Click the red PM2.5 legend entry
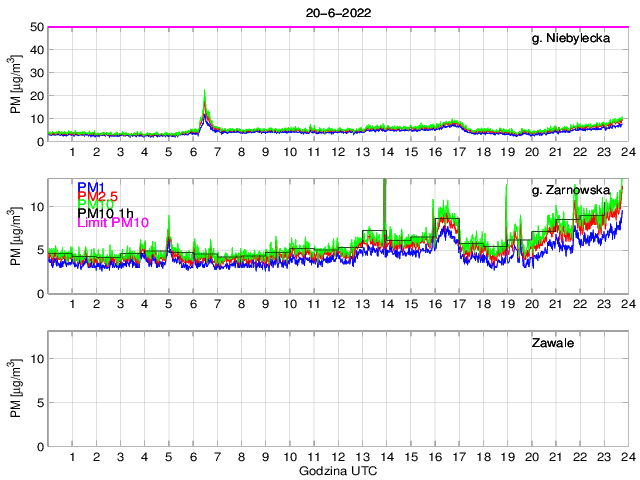Image resolution: width=640 pixels, height=480 pixels. [96, 197]
